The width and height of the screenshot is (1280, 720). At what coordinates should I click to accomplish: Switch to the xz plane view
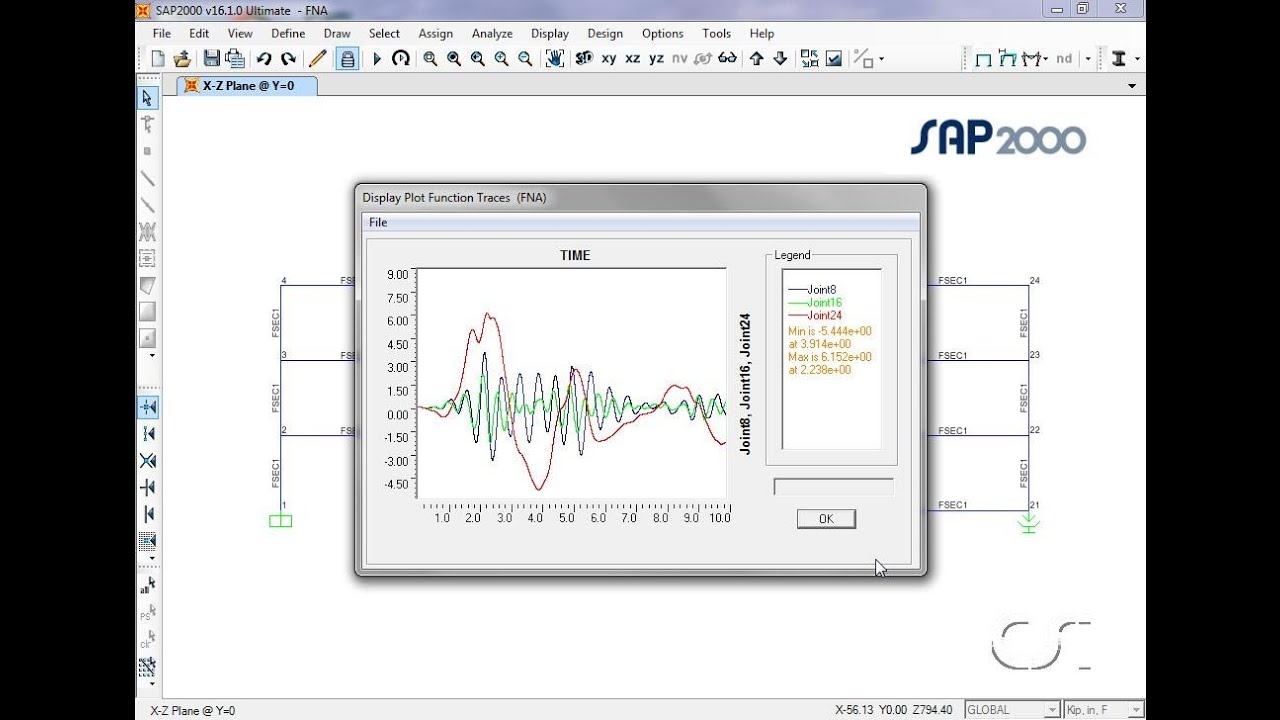pyautogui.click(x=633, y=59)
